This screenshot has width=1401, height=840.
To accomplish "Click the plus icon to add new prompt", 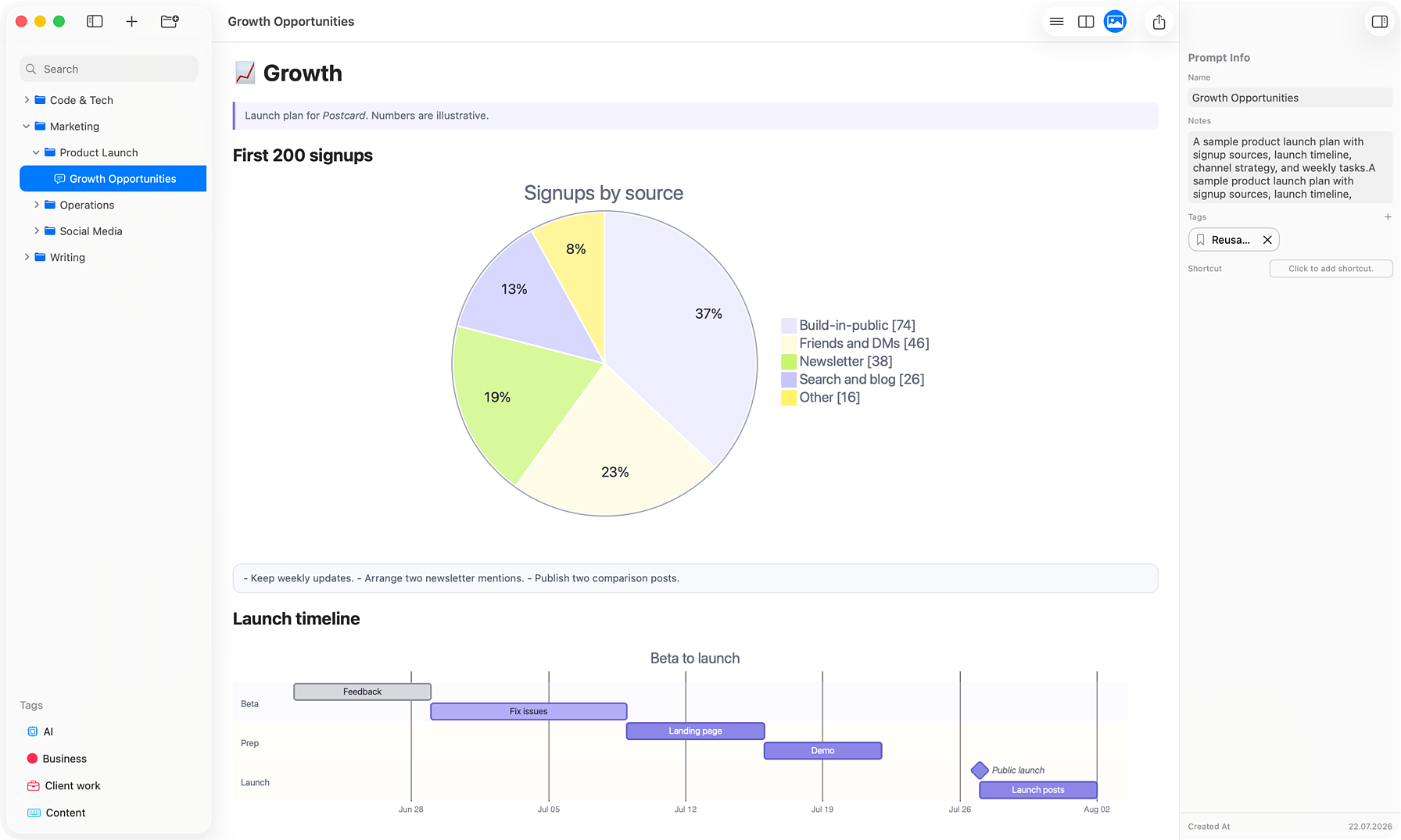I will [131, 22].
